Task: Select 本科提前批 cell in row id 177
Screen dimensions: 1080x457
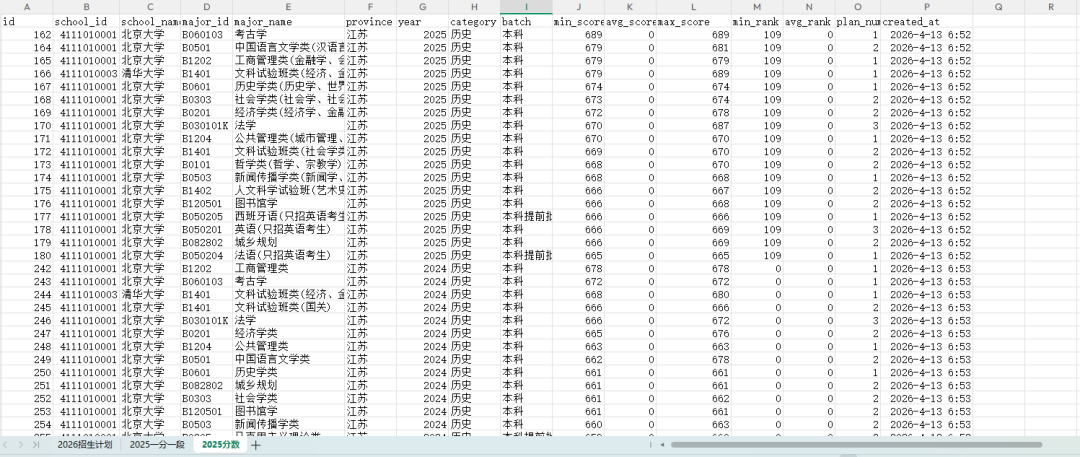Action: click(x=526, y=216)
